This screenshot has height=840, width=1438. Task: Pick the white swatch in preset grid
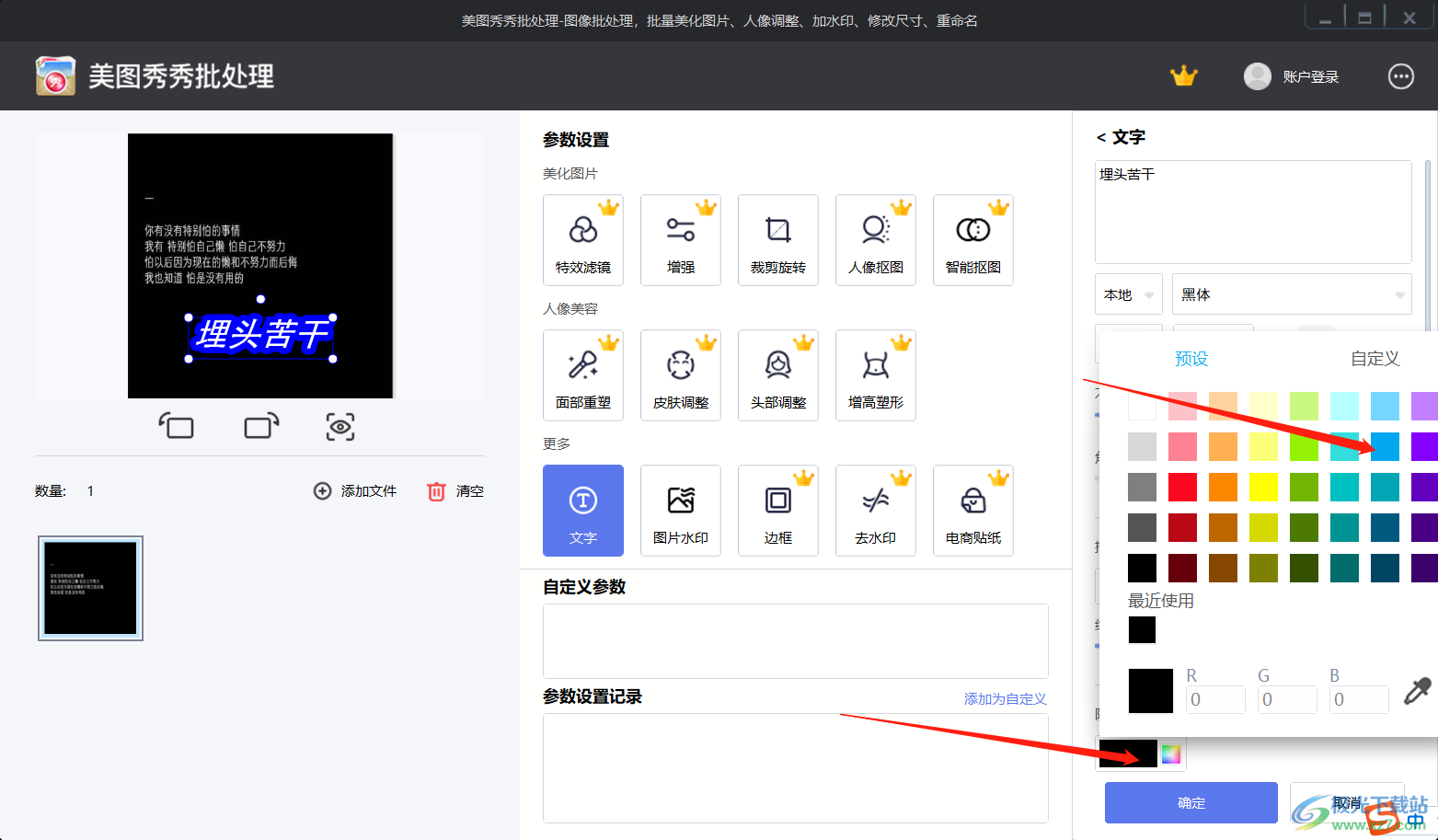coord(1142,406)
